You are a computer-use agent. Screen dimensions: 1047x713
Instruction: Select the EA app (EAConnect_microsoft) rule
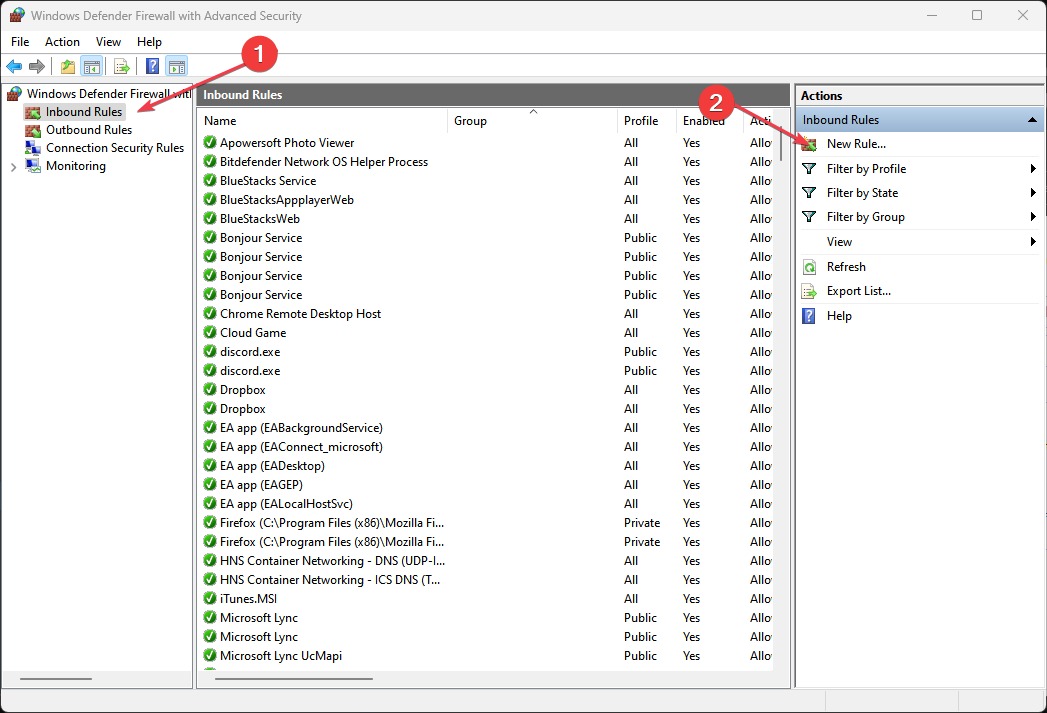[487, 447]
